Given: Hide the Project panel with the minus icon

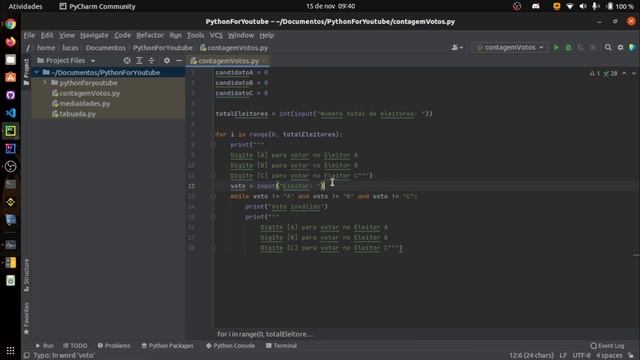Looking at the screenshot, I should 179,60.
